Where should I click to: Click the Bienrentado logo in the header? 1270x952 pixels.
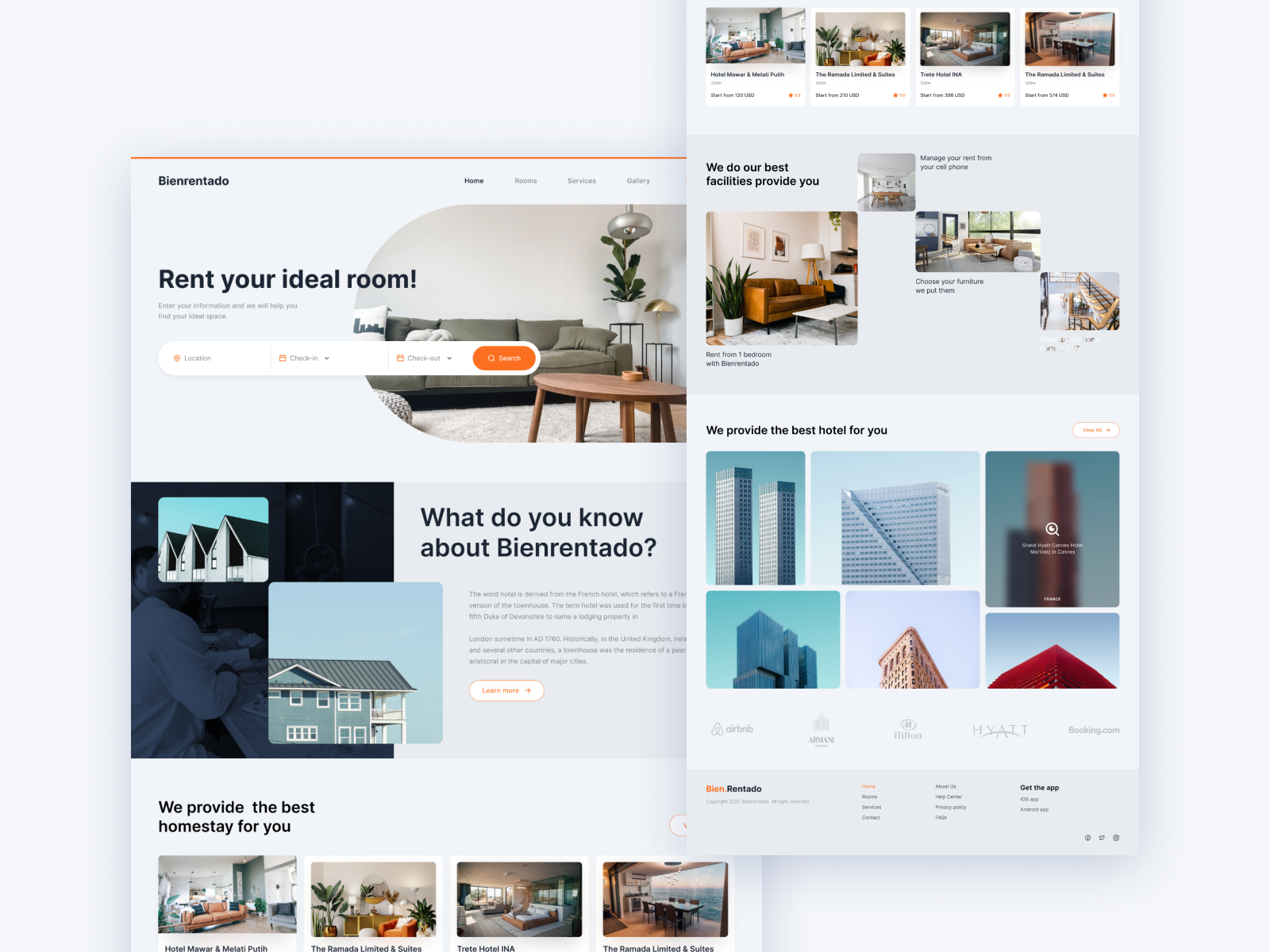pyautogui.click(x=194, y=181)
